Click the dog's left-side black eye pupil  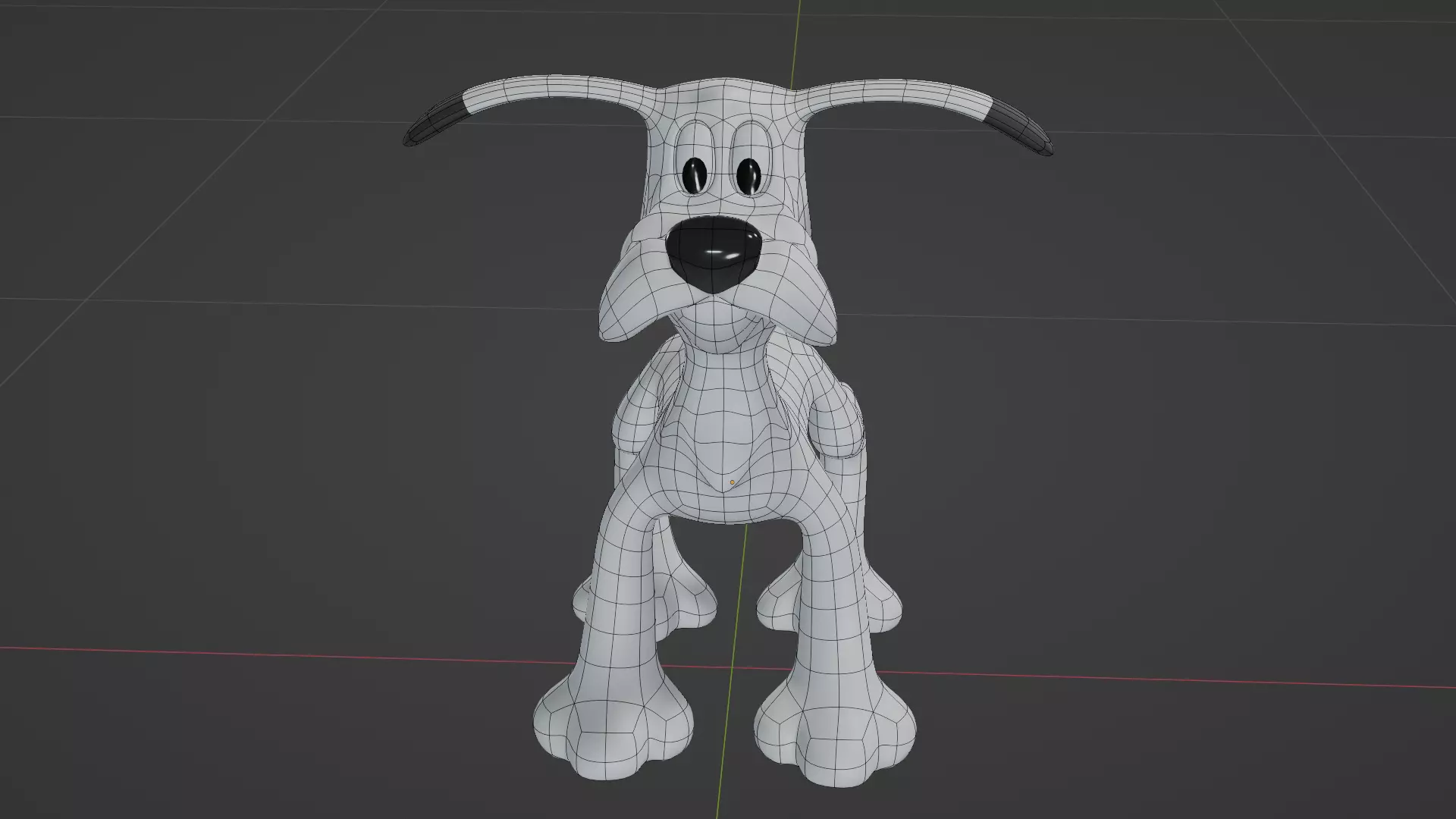pos(694,174)
